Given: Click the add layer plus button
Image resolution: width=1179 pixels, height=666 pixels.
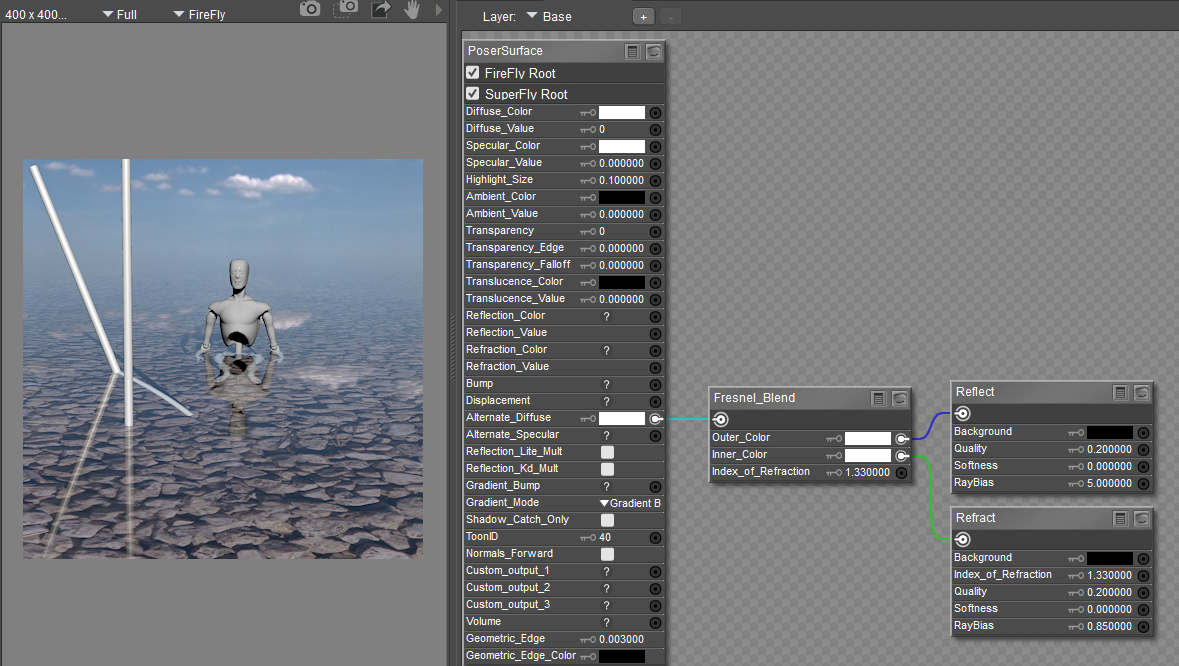Looking at the screenshot, I should pyautogui.click(x=643, y=17).
